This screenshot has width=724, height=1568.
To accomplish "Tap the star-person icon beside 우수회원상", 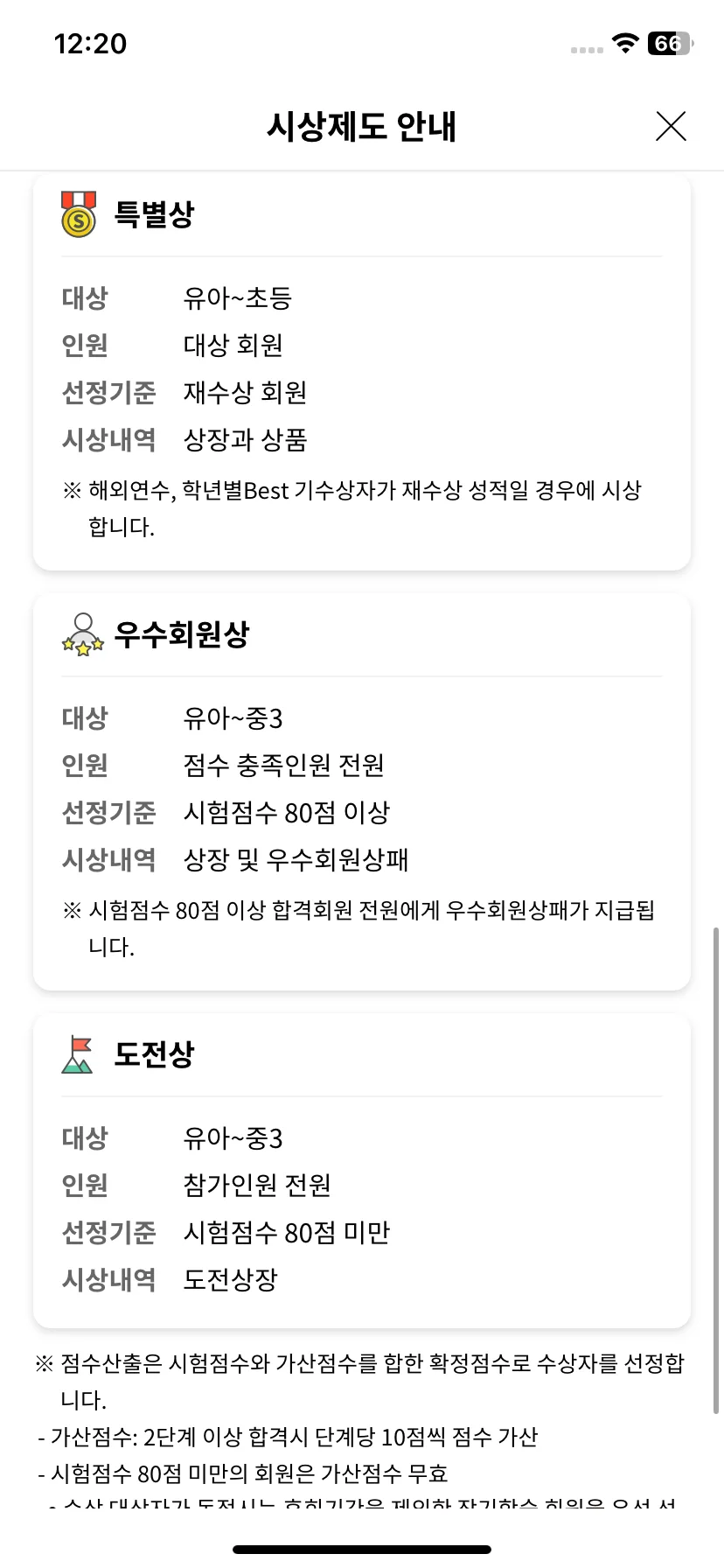I will coord(83,634).
